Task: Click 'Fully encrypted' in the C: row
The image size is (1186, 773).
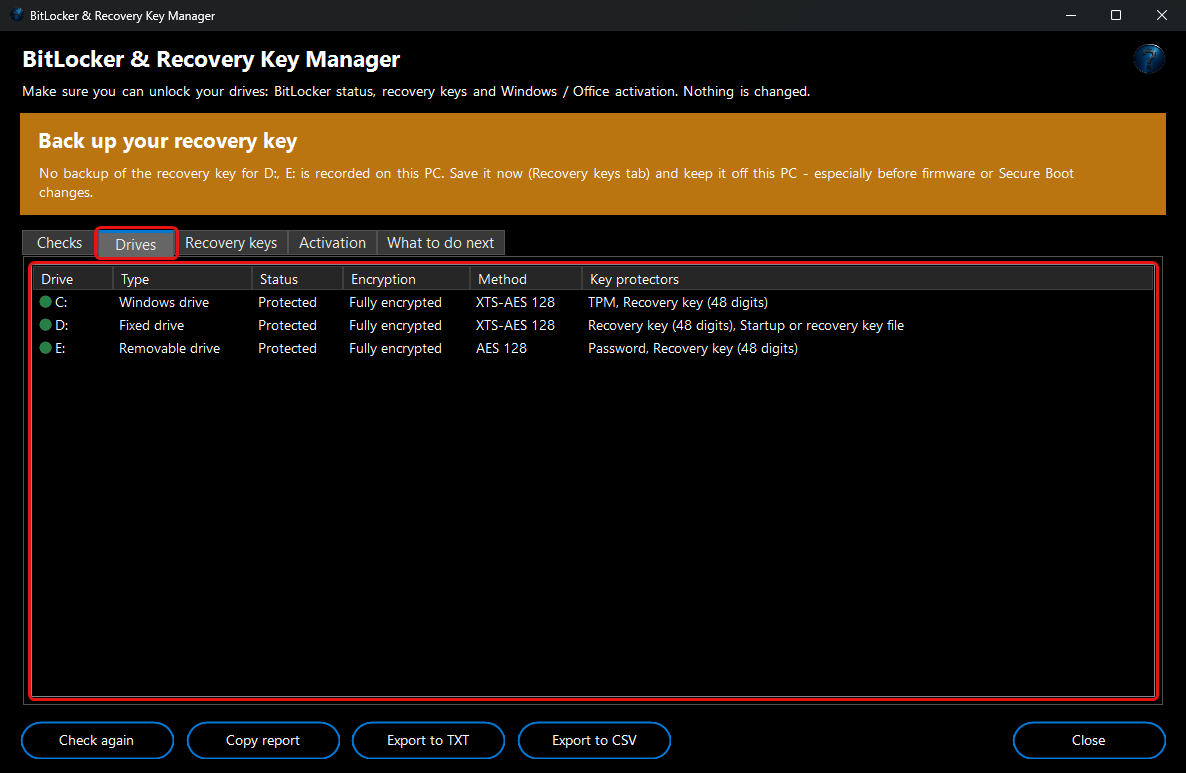Action: point(396,302)
